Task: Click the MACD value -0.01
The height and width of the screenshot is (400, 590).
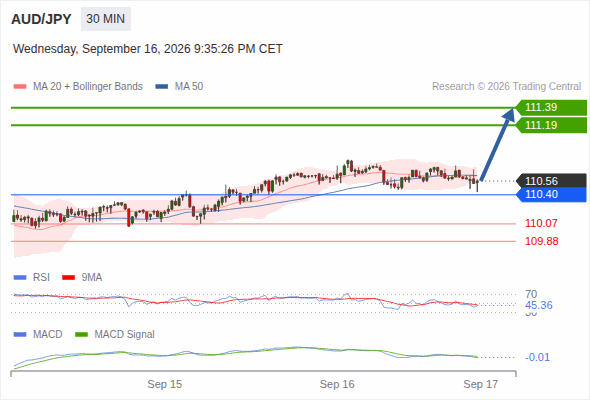Action: (537, 357)
